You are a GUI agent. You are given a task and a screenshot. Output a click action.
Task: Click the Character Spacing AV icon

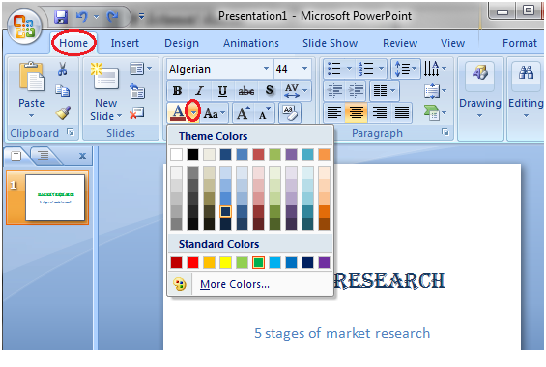click(296, 91)
